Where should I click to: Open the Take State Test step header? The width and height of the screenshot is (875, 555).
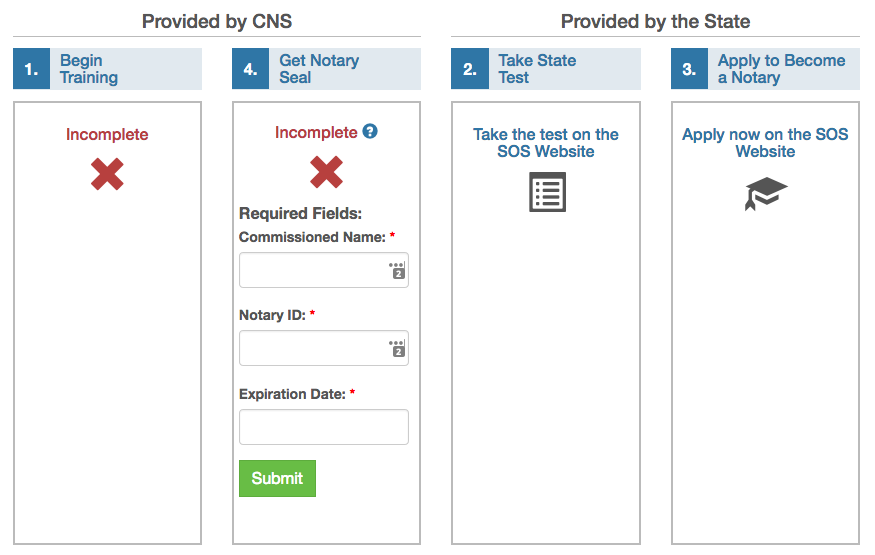pos(537,69)
